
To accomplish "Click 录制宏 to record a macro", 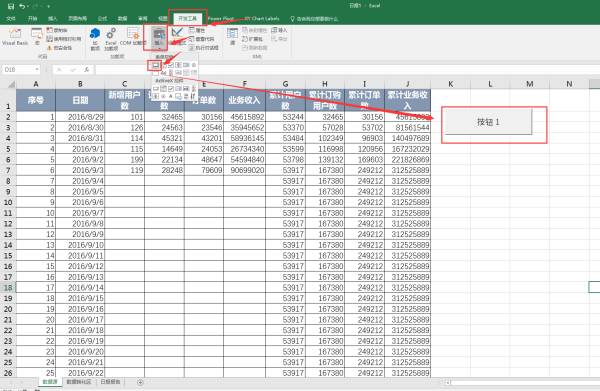I will (x=57, y=30).
